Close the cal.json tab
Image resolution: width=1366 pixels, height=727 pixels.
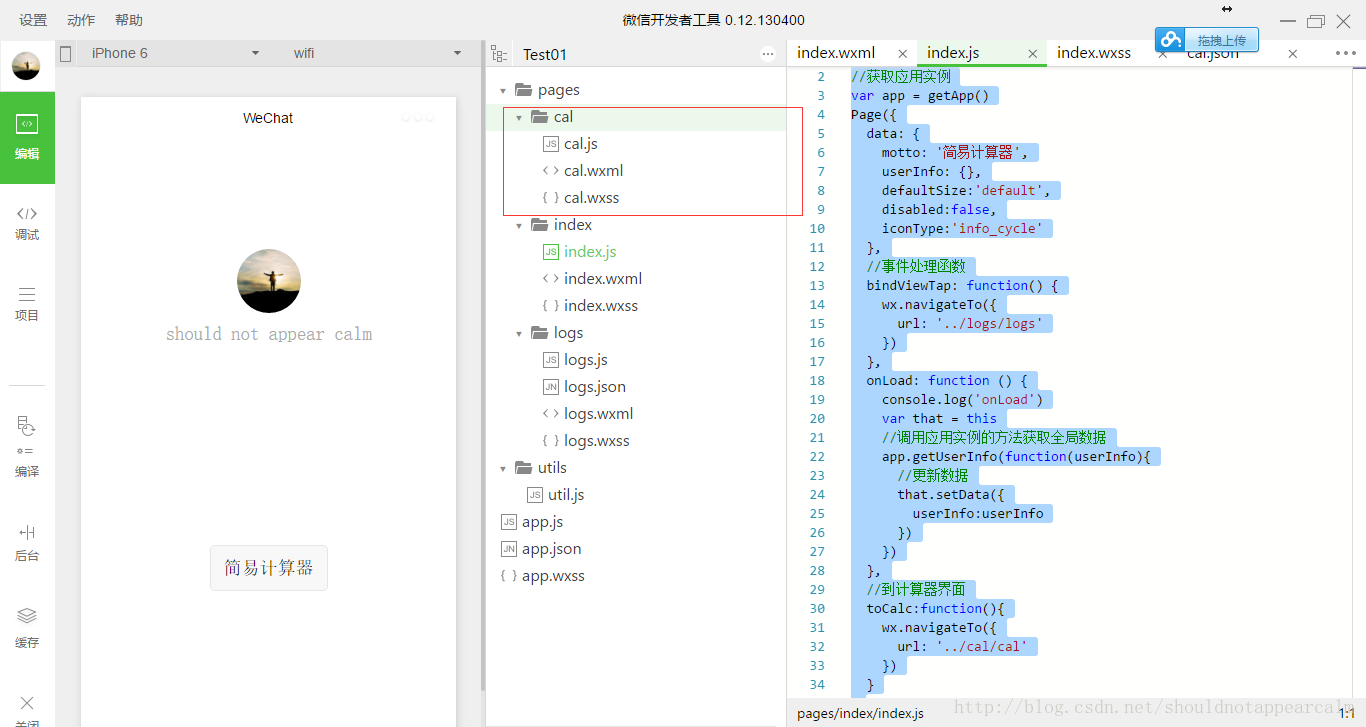tap(1293, 54)
